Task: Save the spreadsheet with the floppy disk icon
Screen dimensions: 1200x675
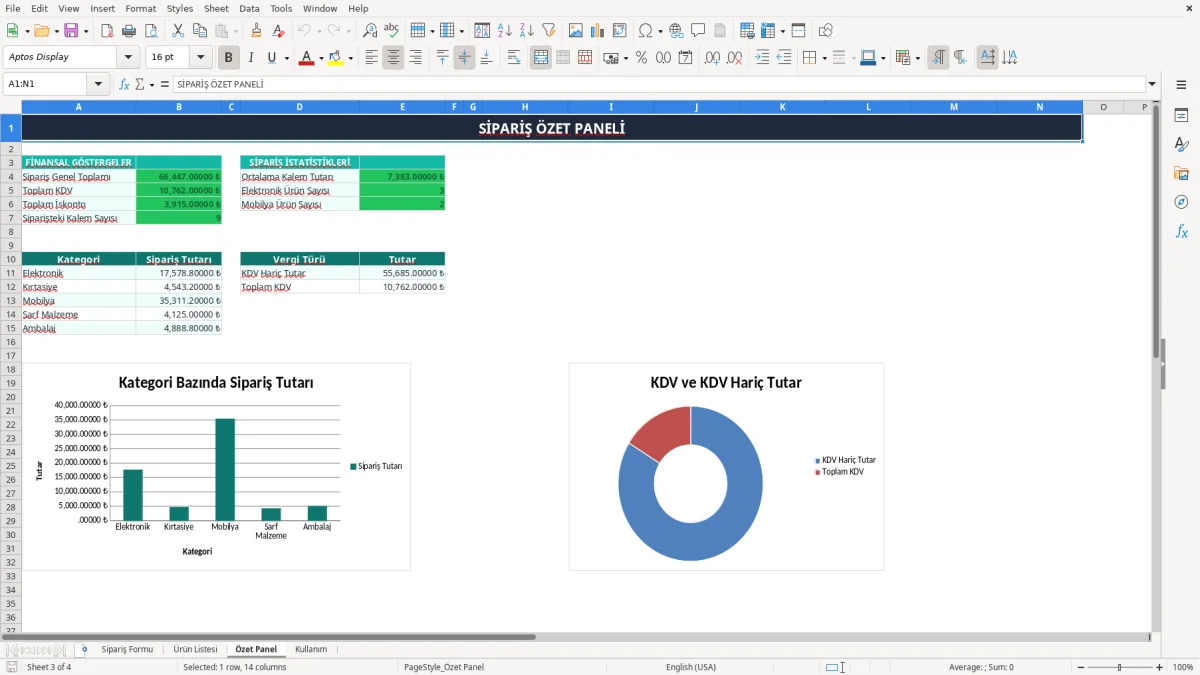Action: (x=71, y=31)
